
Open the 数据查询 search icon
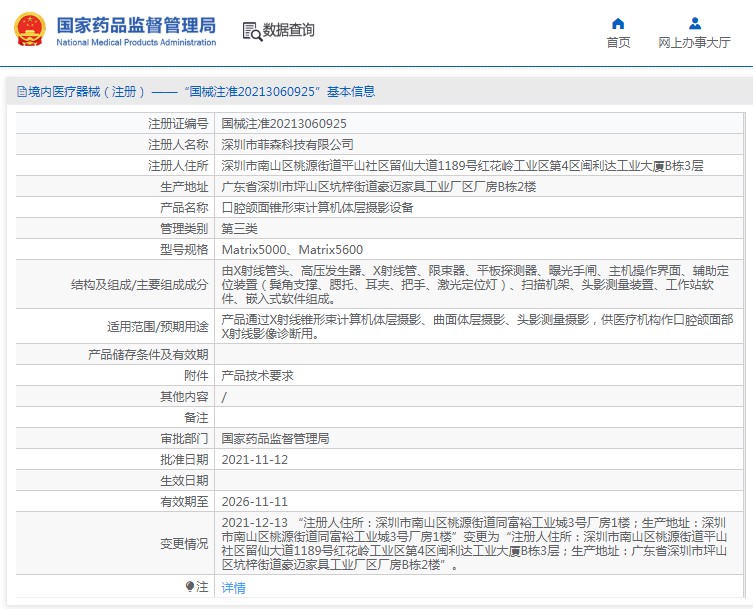click(x=252, y=31)
